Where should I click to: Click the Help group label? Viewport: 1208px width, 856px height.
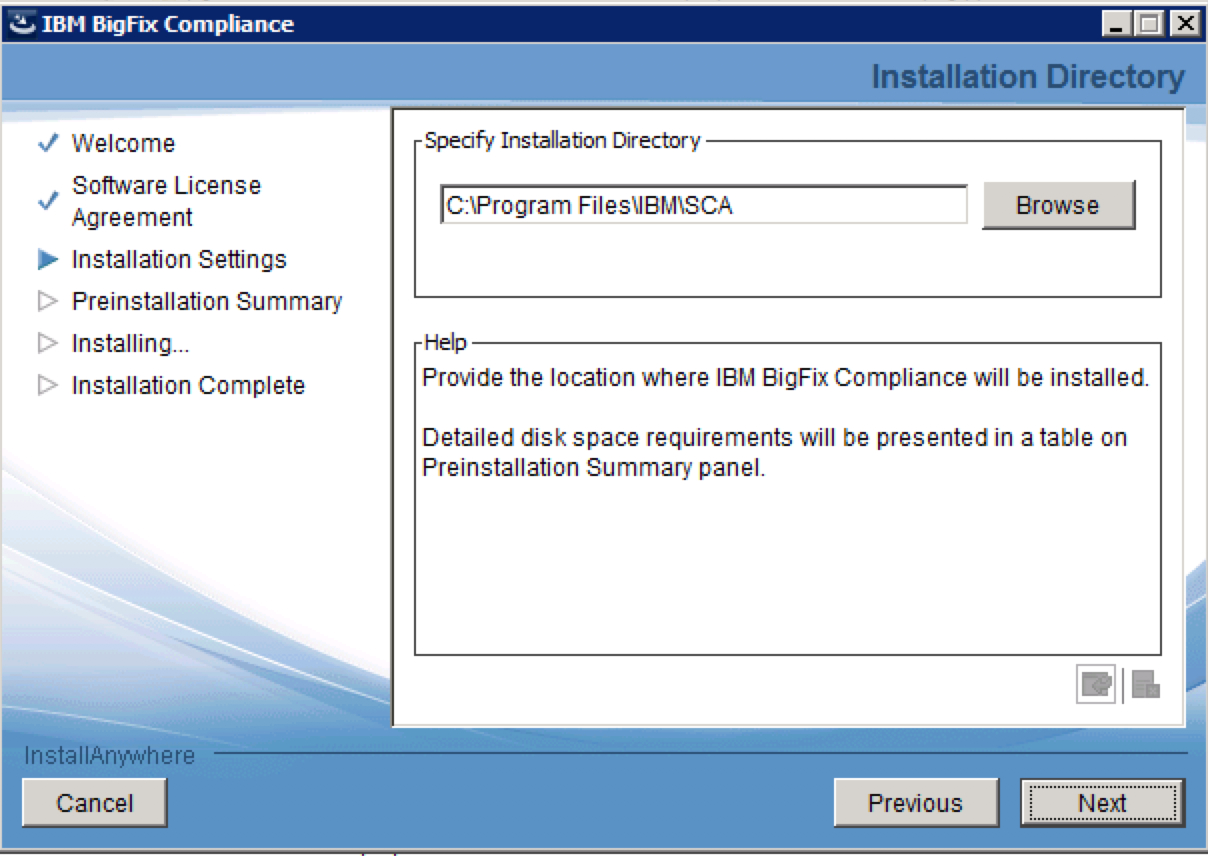pyautogui.click(x=445, y=342)
